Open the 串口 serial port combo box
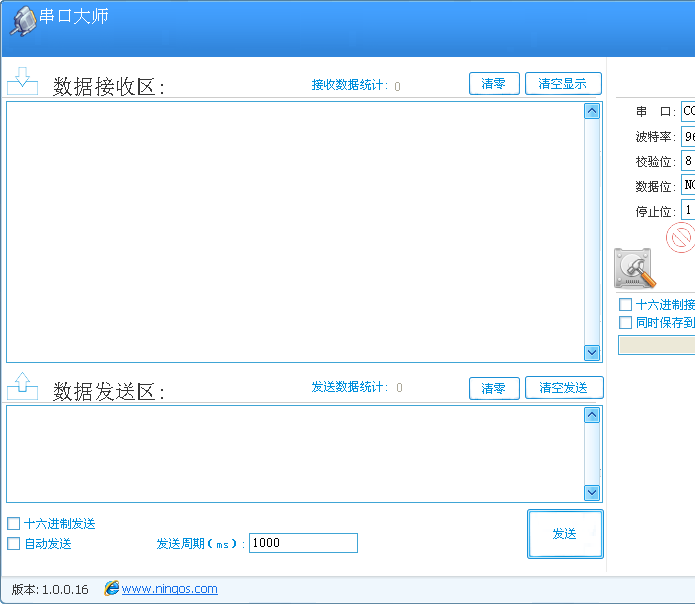 pyautogui.click(x=688, y=111)
